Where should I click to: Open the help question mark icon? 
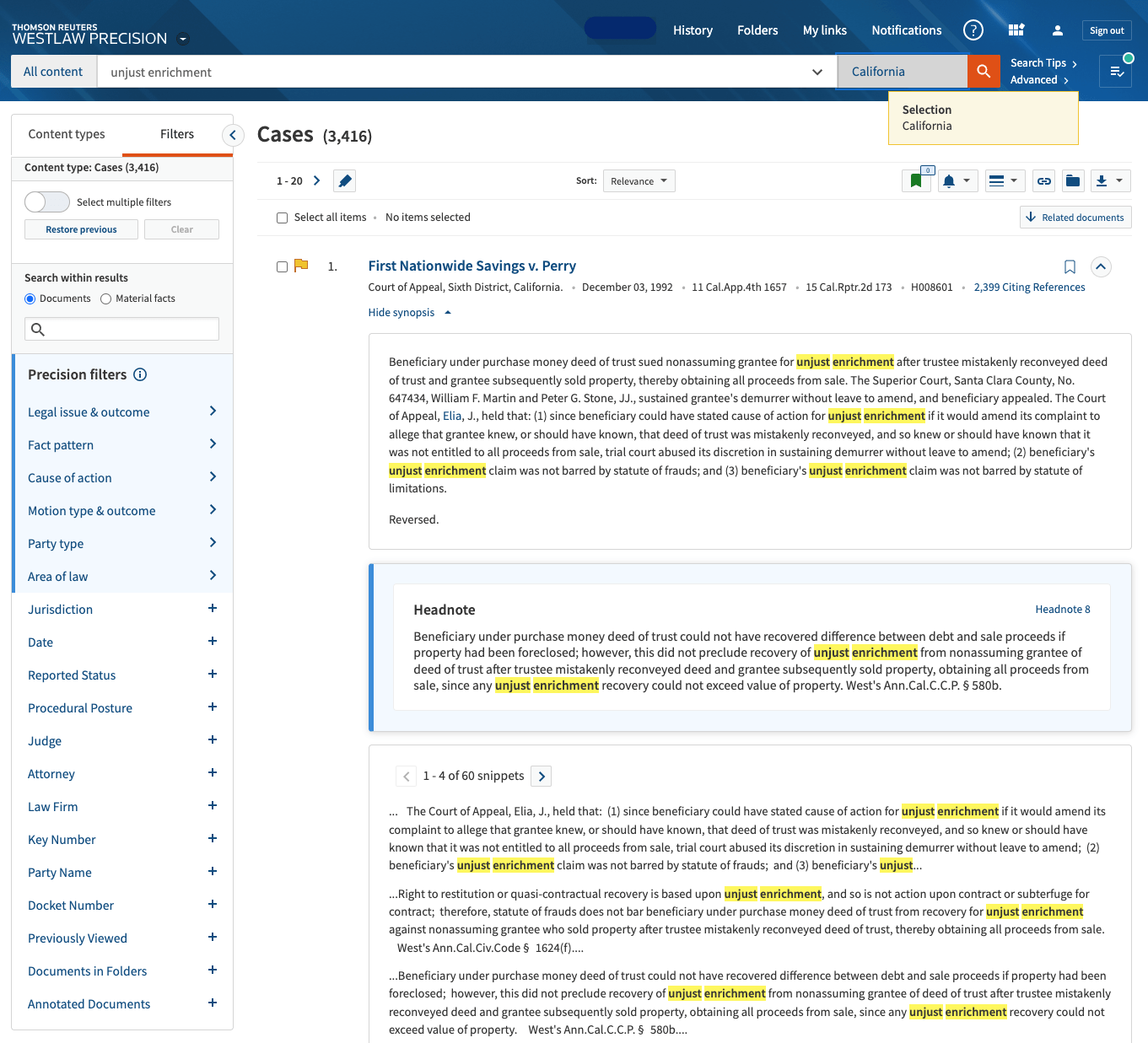click(x=973, y=30)
